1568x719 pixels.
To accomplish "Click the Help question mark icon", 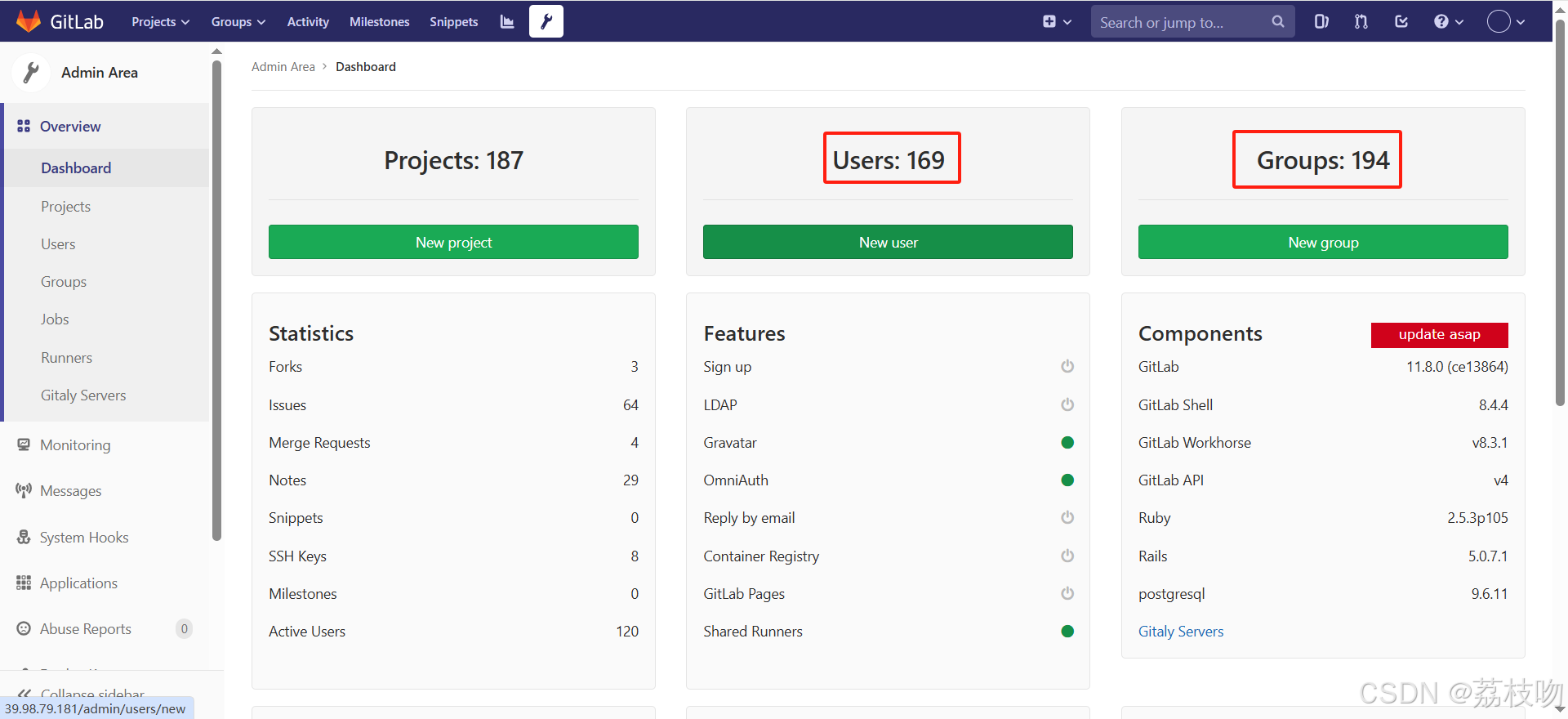I will click(1441, 22).
